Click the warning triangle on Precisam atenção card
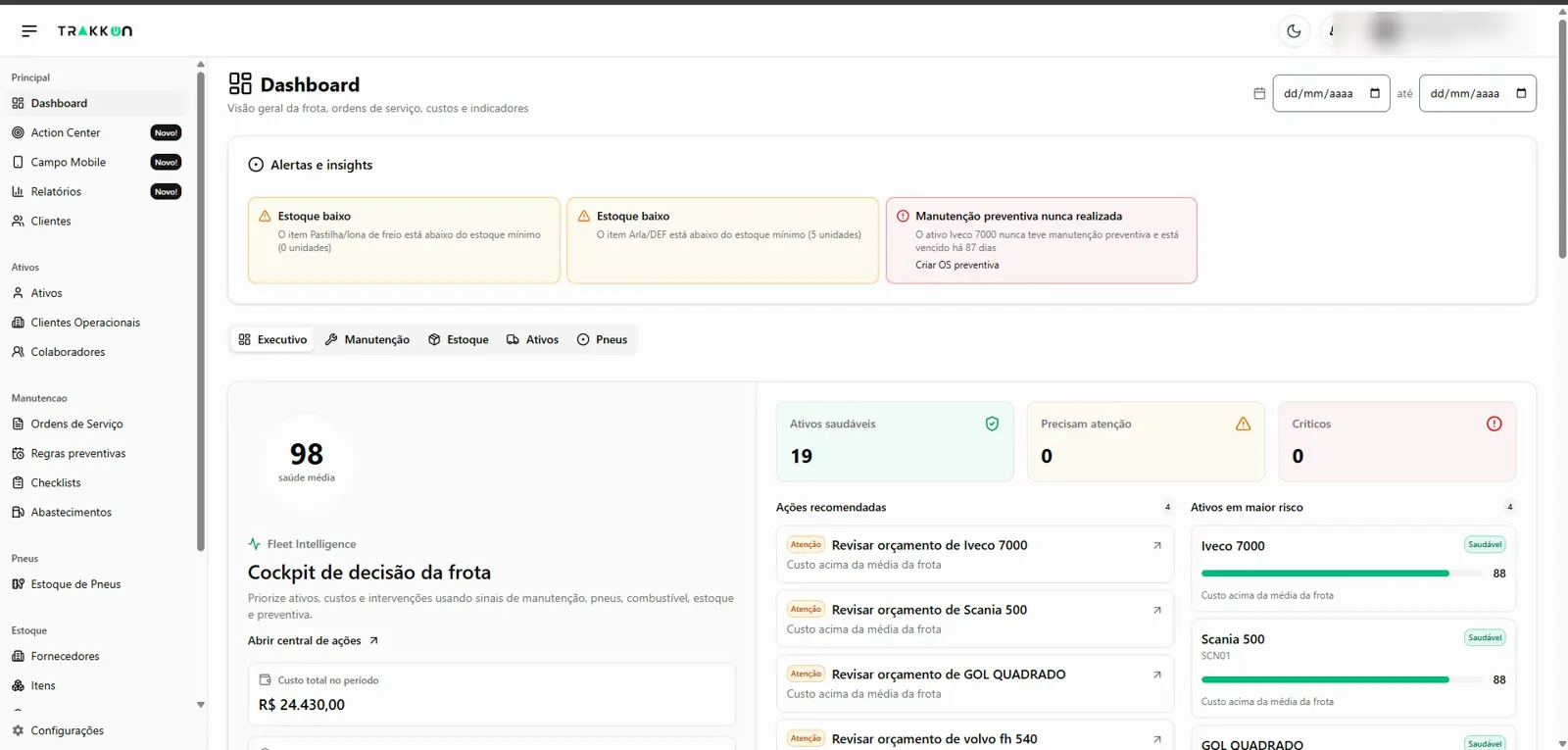 coord(1243,424)
